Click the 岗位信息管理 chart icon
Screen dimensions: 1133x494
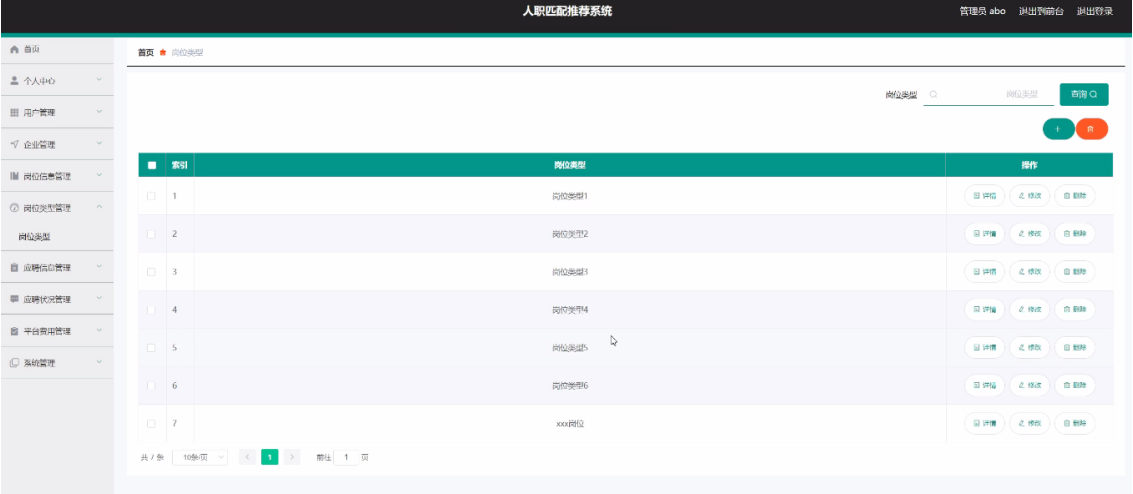click(x=14, y=176)
